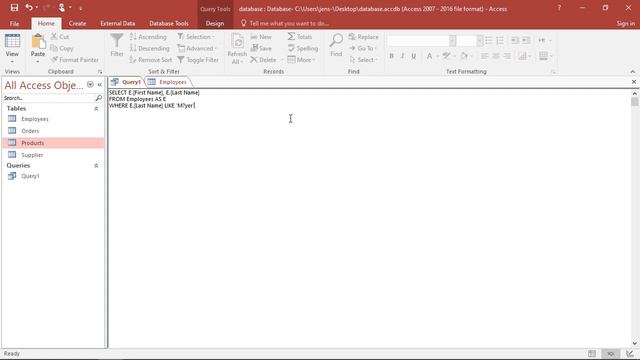Screen dimensions: 640x360
Task: Click Delete record command
Action: click(x=263, y=60)
